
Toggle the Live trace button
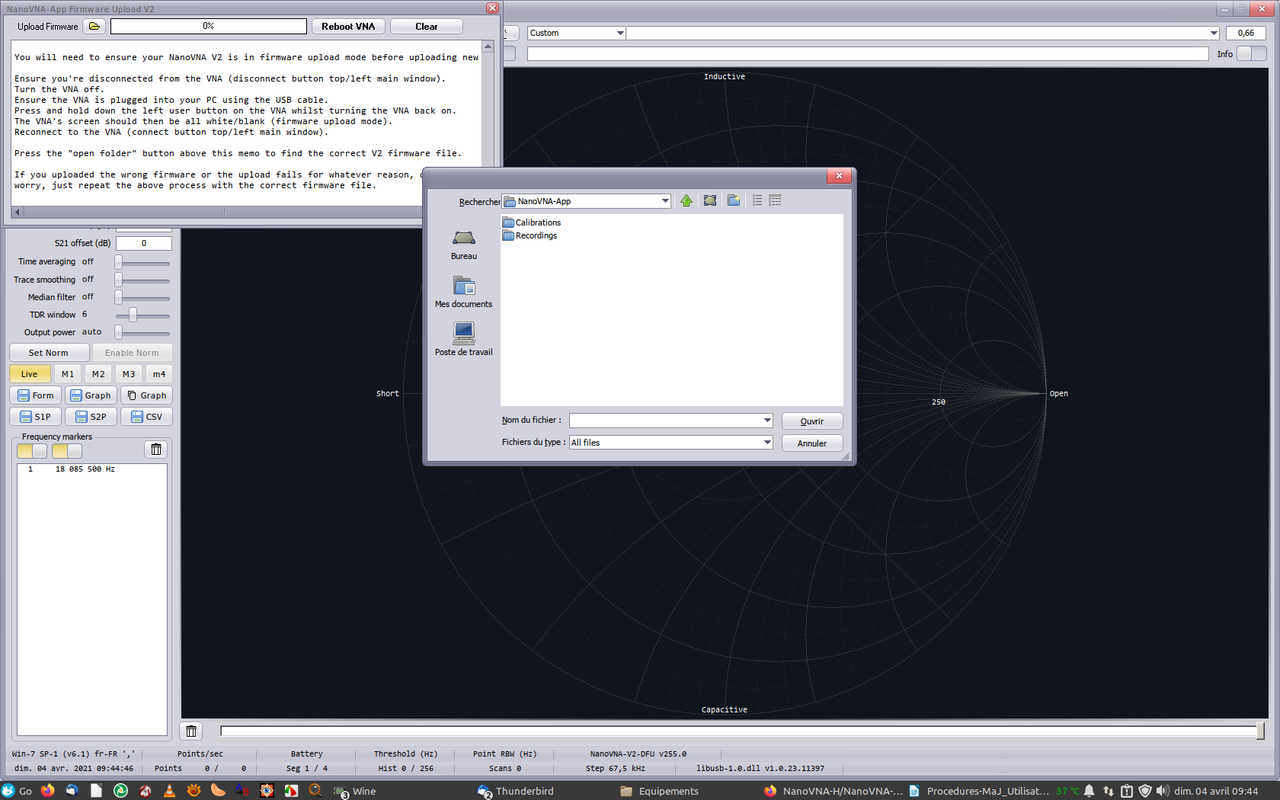(29, 374)
